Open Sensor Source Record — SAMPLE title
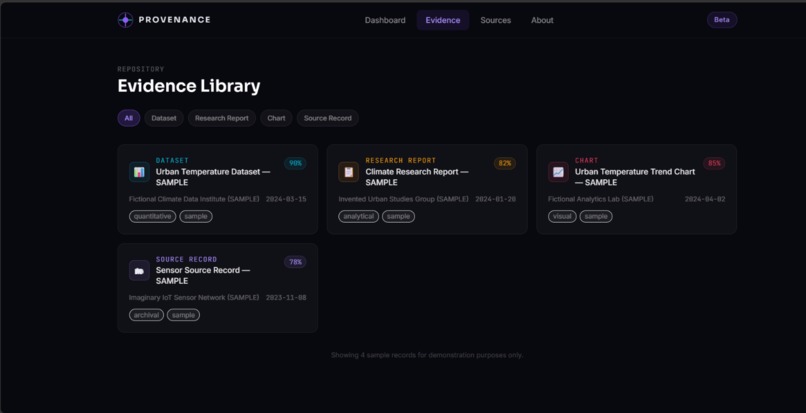 click(203, 276)
